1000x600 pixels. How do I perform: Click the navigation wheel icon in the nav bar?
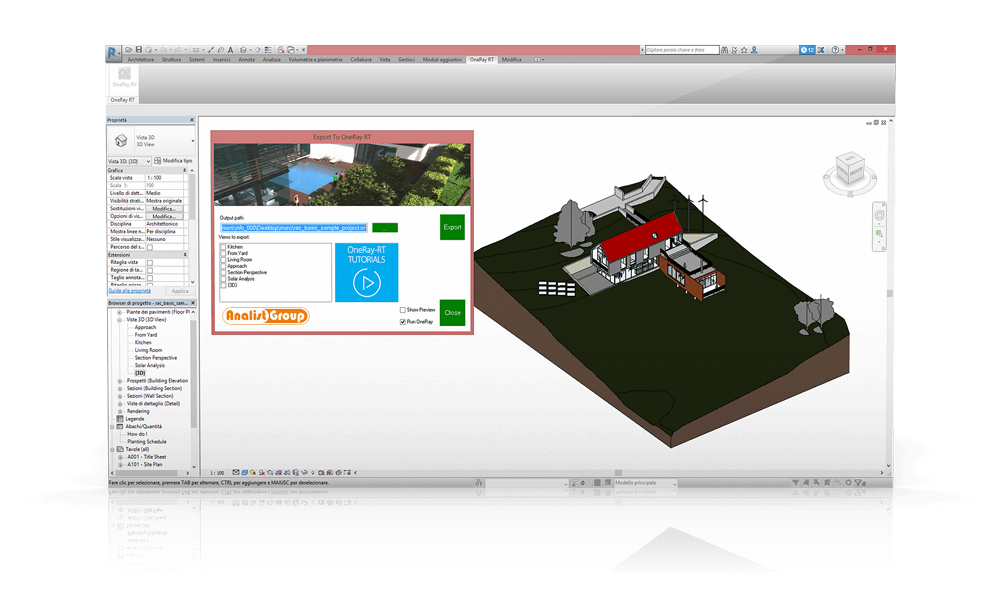(x=878, y=214)
